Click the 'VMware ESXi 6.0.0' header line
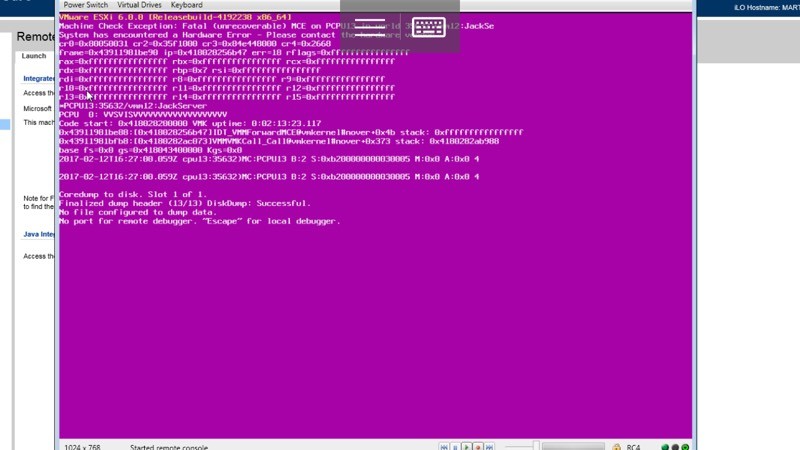Screen dimensions: 800x450 (x=175, y=17)
